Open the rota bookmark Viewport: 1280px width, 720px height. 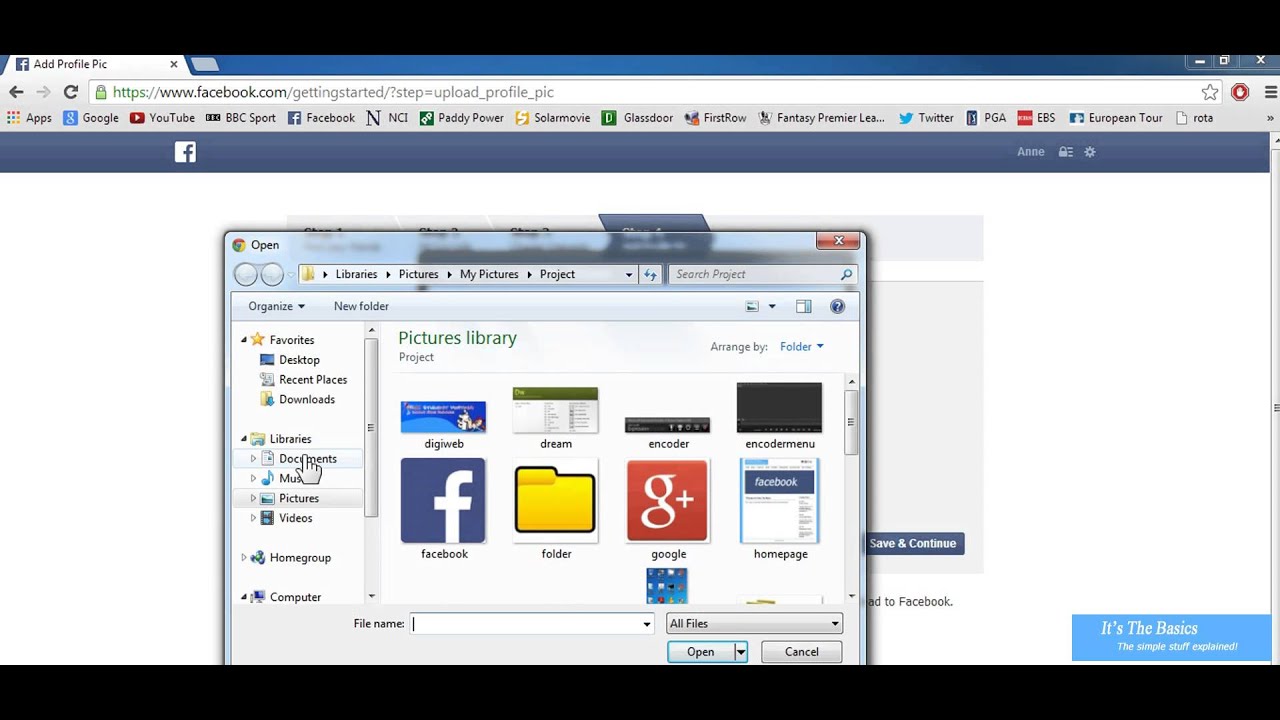1194,118
